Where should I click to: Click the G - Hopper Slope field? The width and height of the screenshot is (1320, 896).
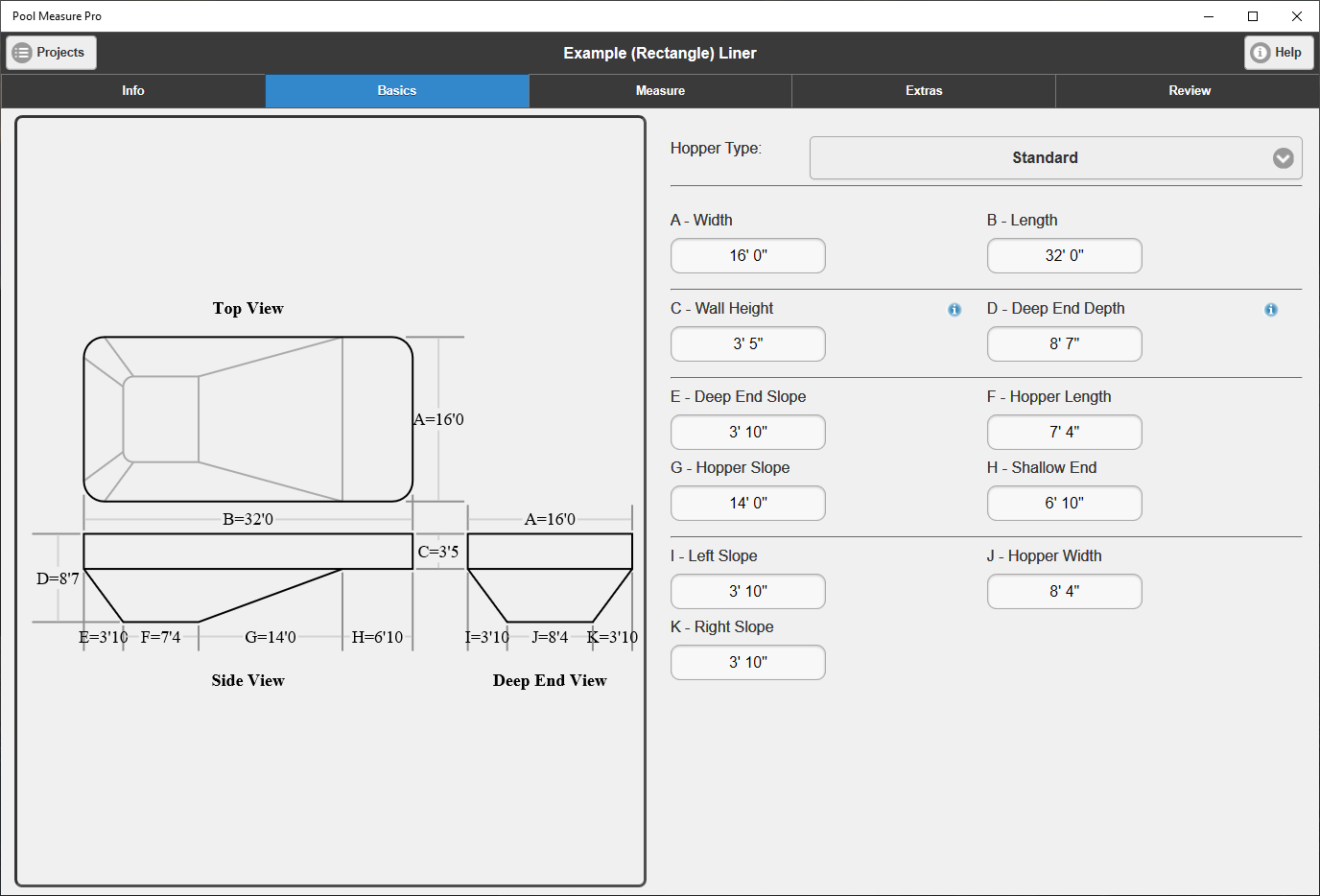748,504
